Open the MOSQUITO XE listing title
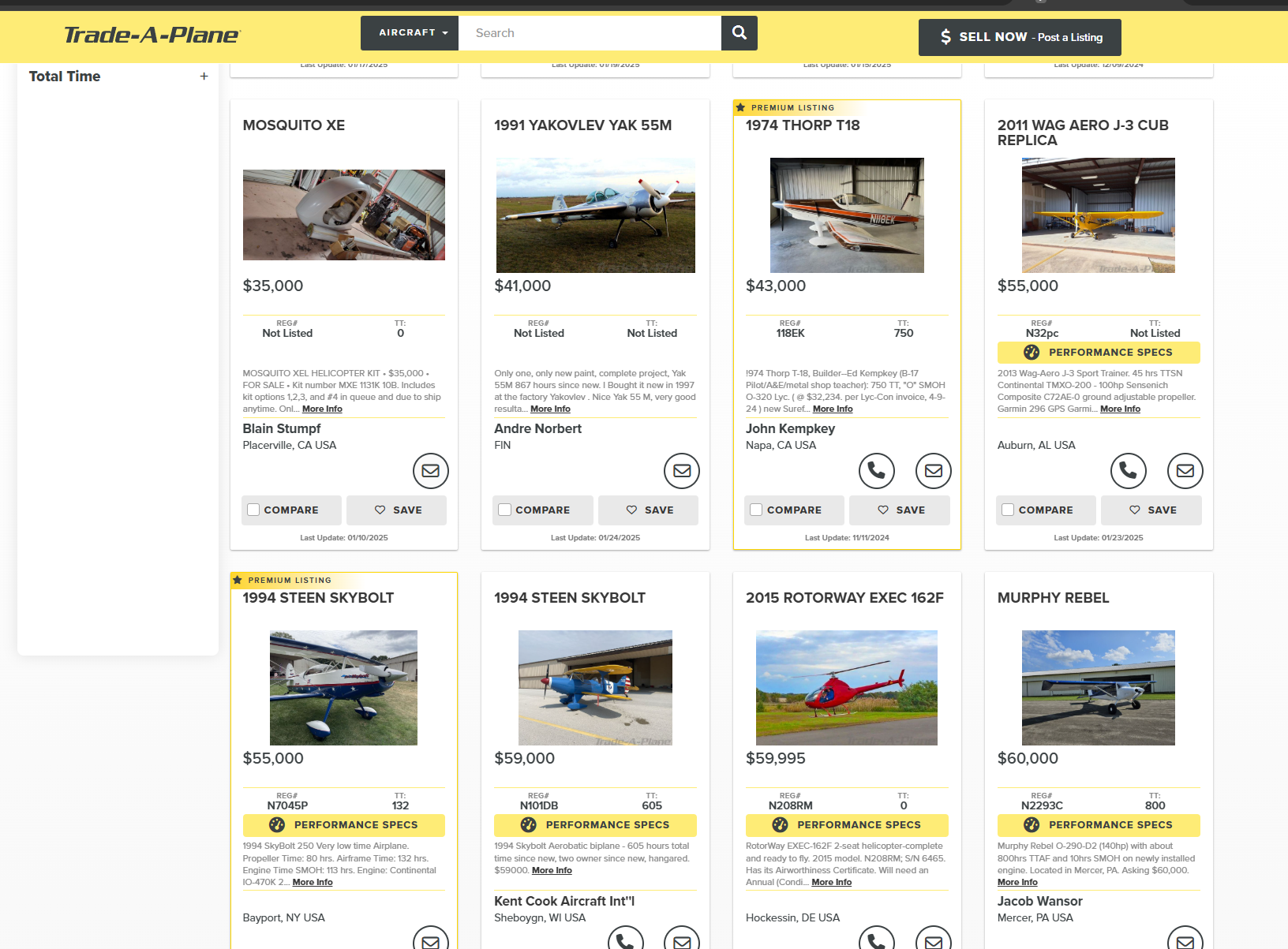The image size is (1288, 949). pos(294,125)
